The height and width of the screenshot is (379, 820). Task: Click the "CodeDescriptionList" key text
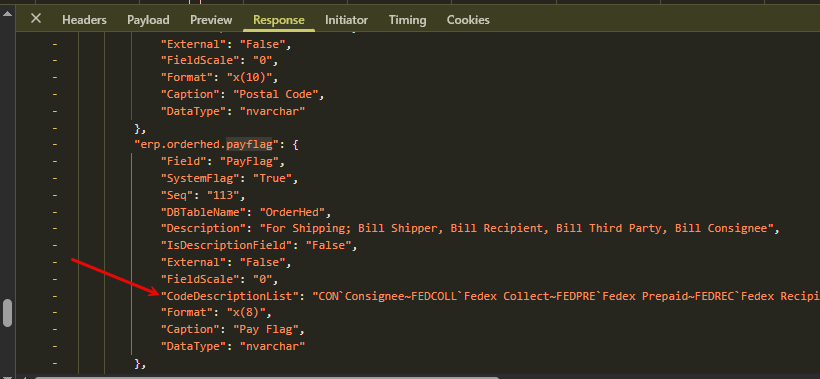coord(229,296)
